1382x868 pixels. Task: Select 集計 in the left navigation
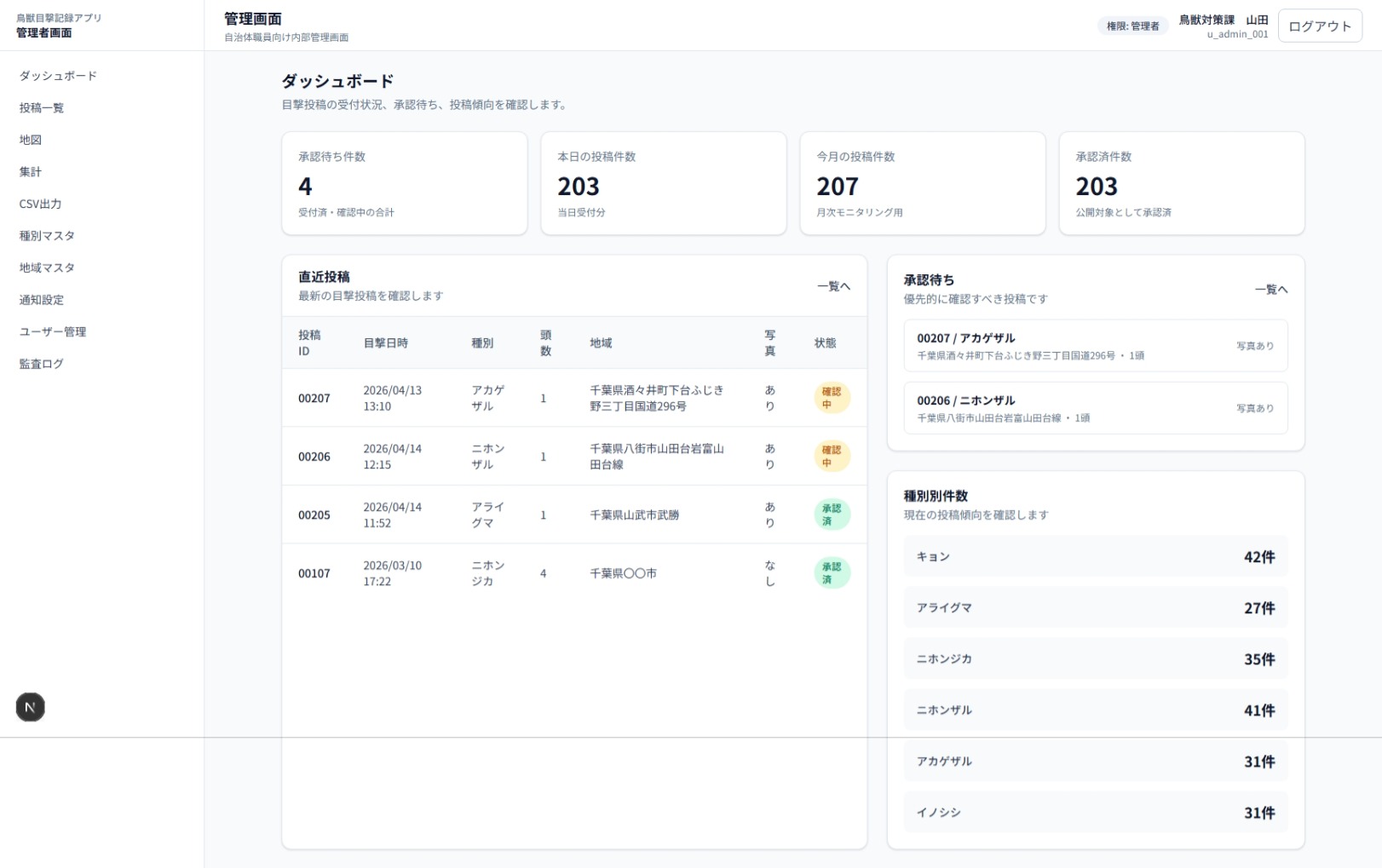[x=31, y=172]
